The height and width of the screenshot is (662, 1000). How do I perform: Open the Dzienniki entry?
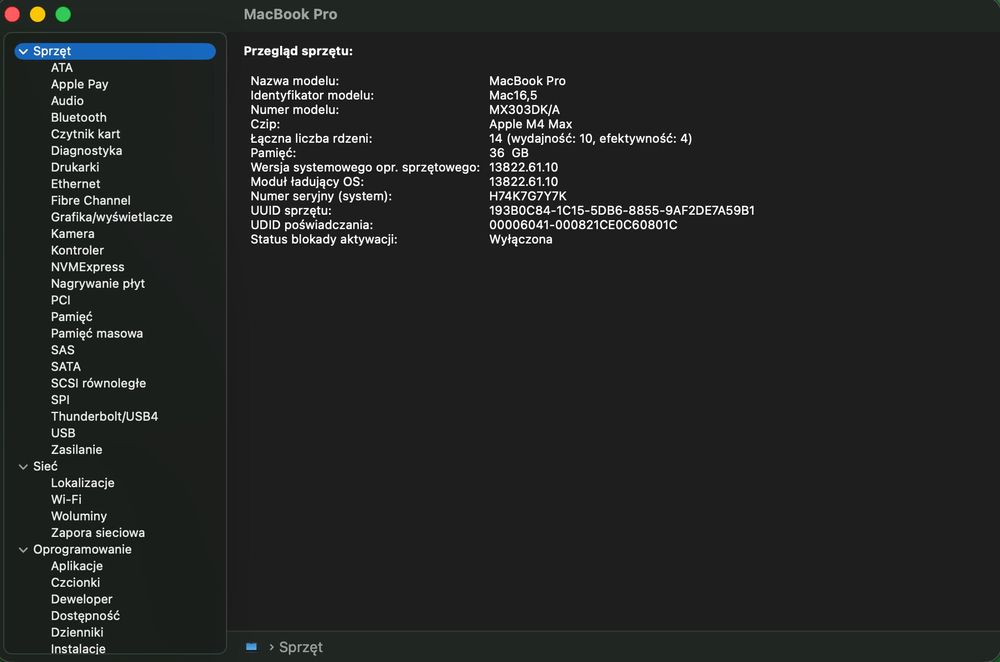(x=77, y=632)
